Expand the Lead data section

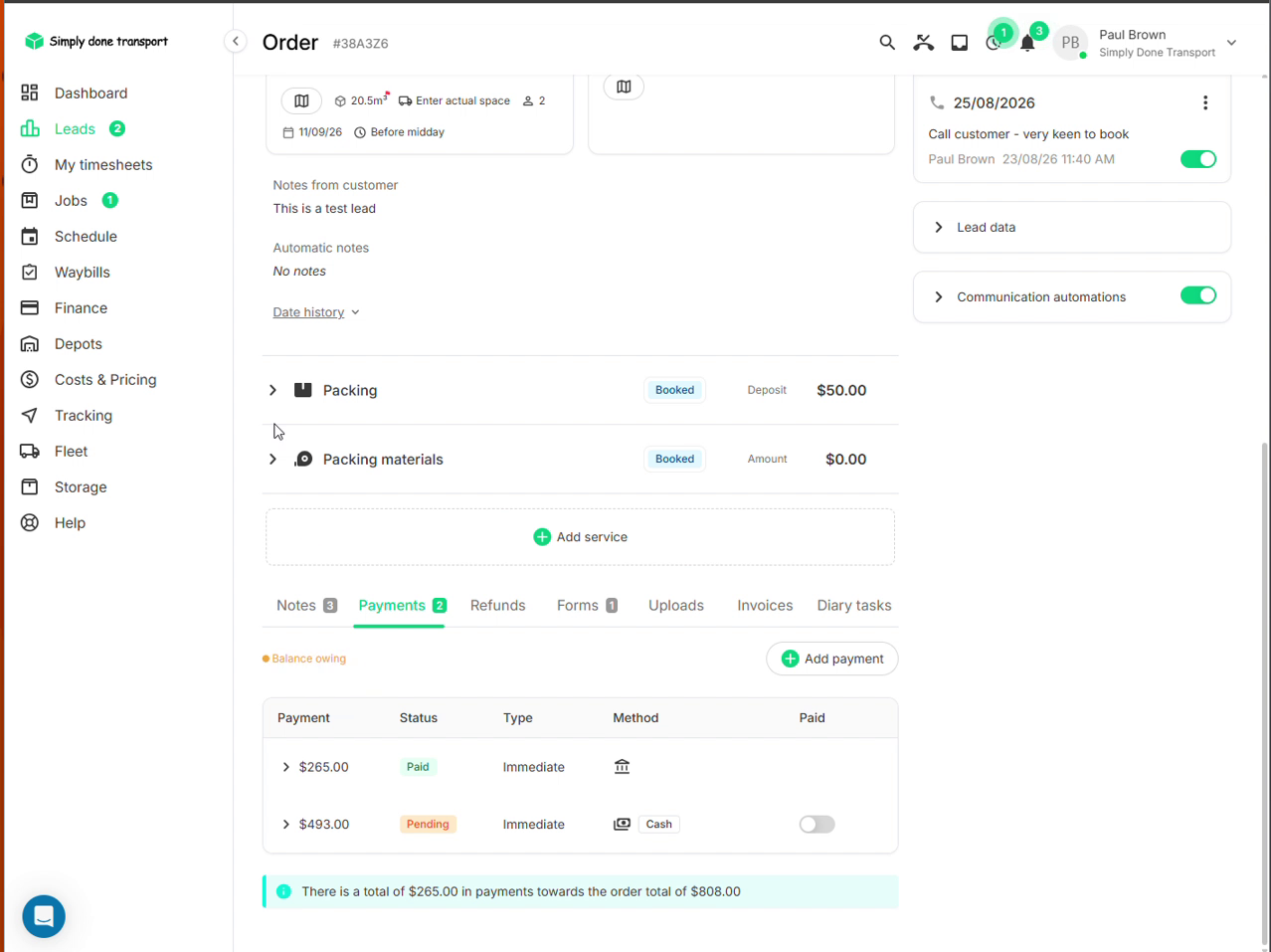(x=939, y=227)
